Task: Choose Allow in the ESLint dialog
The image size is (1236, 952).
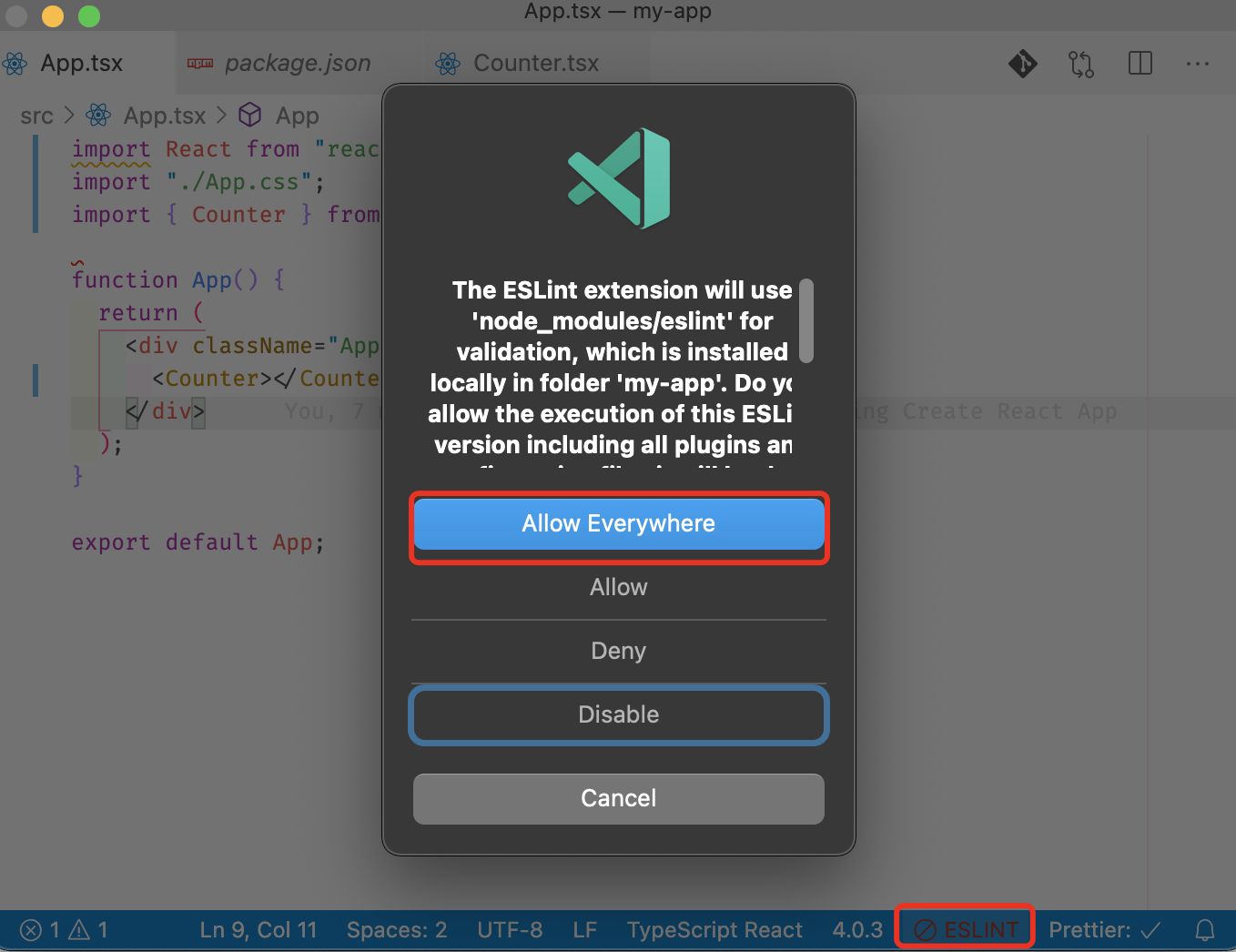Action: click(x=619, y=587)
